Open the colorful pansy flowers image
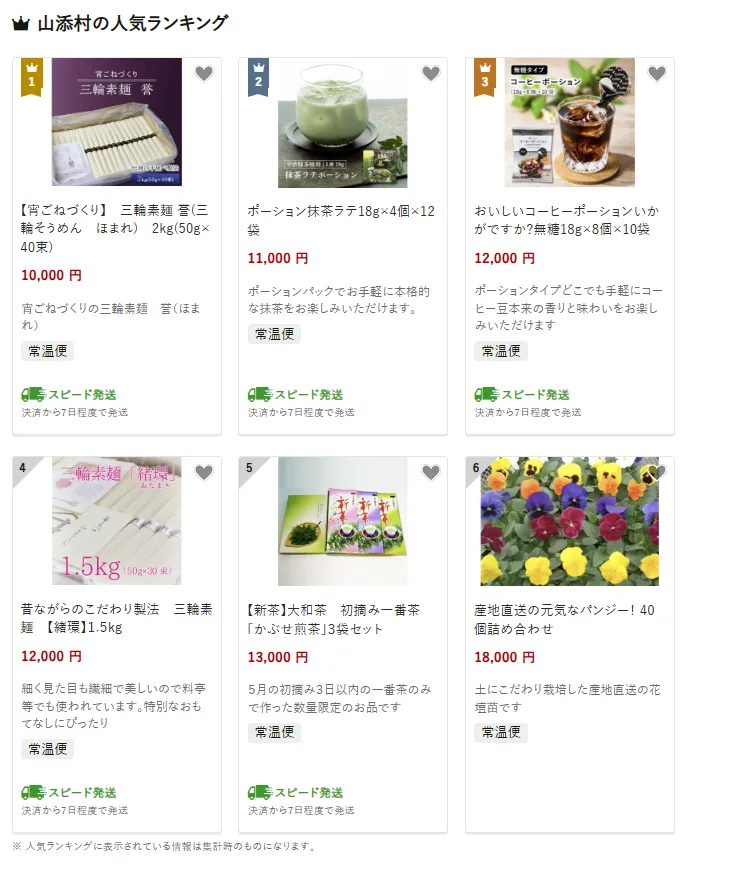The image size is (731, 872). [570, 521]
